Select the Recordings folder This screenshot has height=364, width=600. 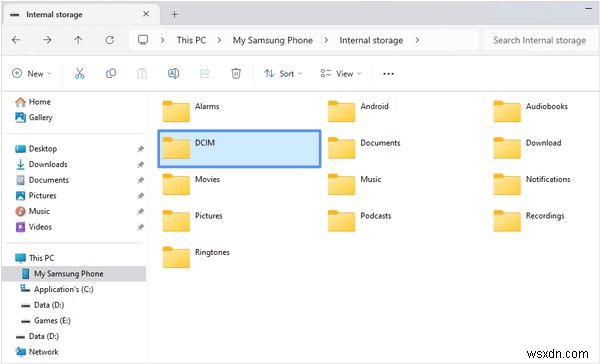[529, 220]
